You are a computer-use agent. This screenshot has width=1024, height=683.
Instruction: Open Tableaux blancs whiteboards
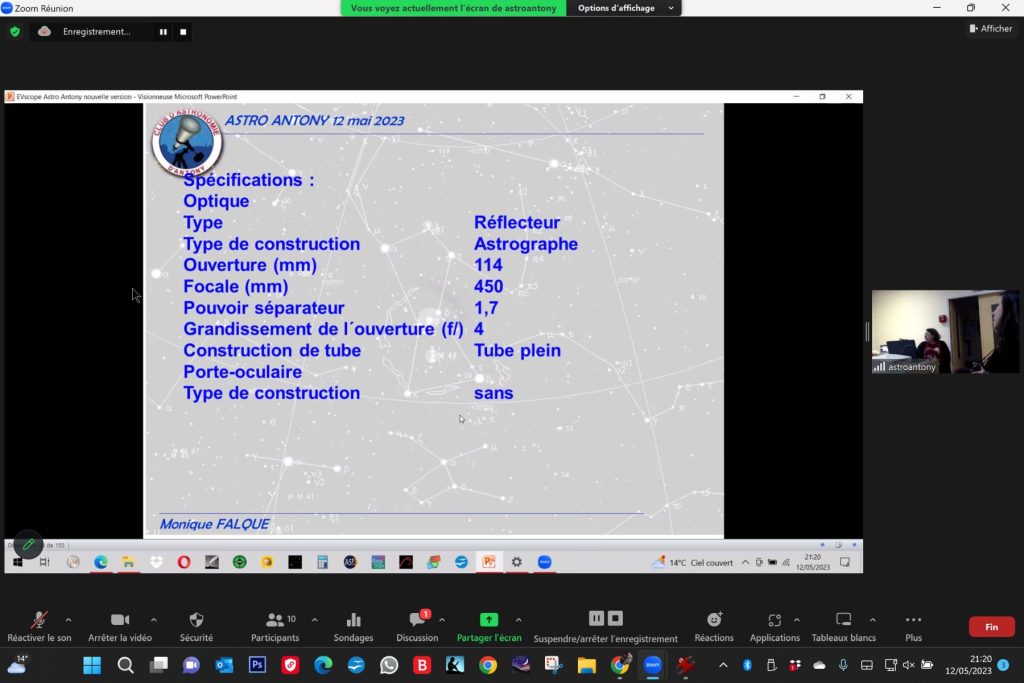click(844, 626)
